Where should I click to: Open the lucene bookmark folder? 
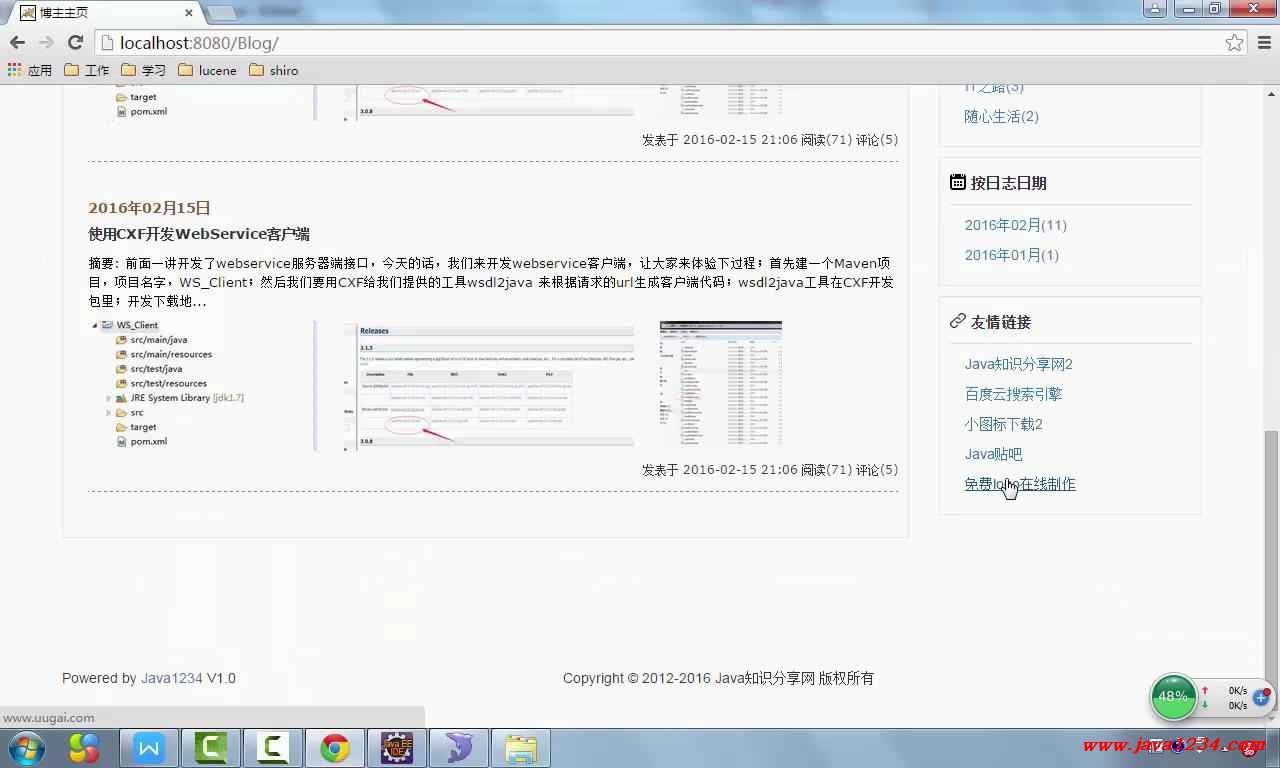(207, 70)
